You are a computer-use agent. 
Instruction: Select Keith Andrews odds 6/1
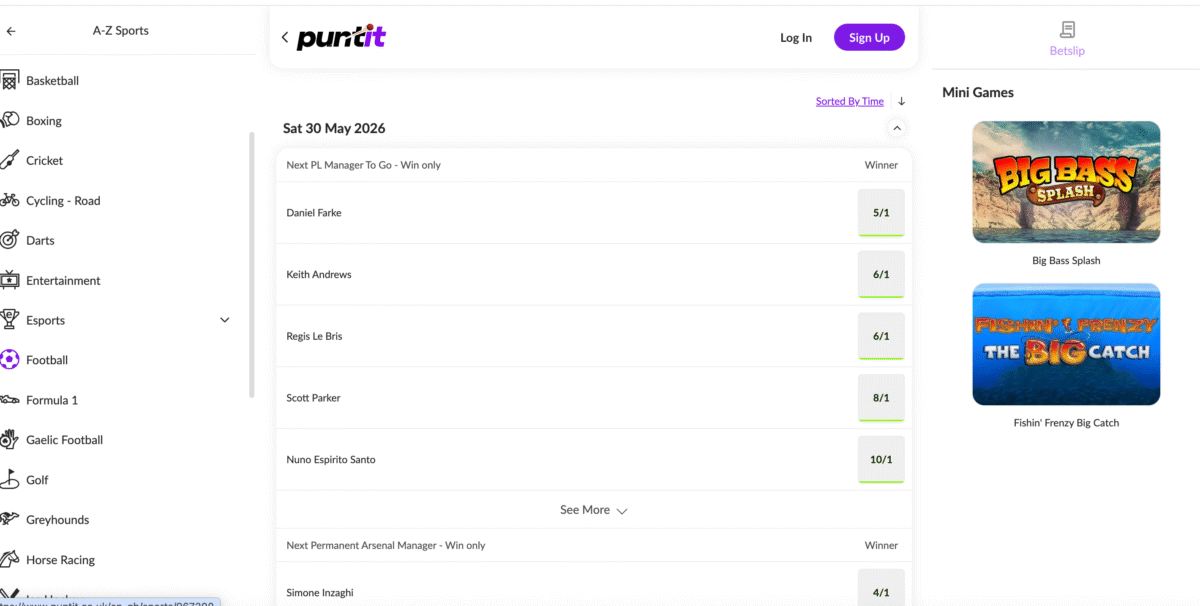pyautogui.click(x=881, y=275)
